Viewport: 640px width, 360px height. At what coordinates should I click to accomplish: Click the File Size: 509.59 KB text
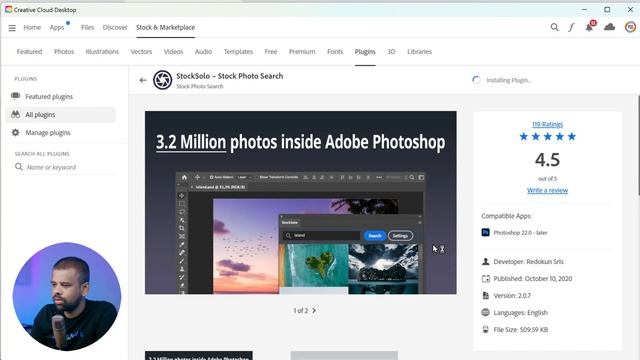coord(520,329)
